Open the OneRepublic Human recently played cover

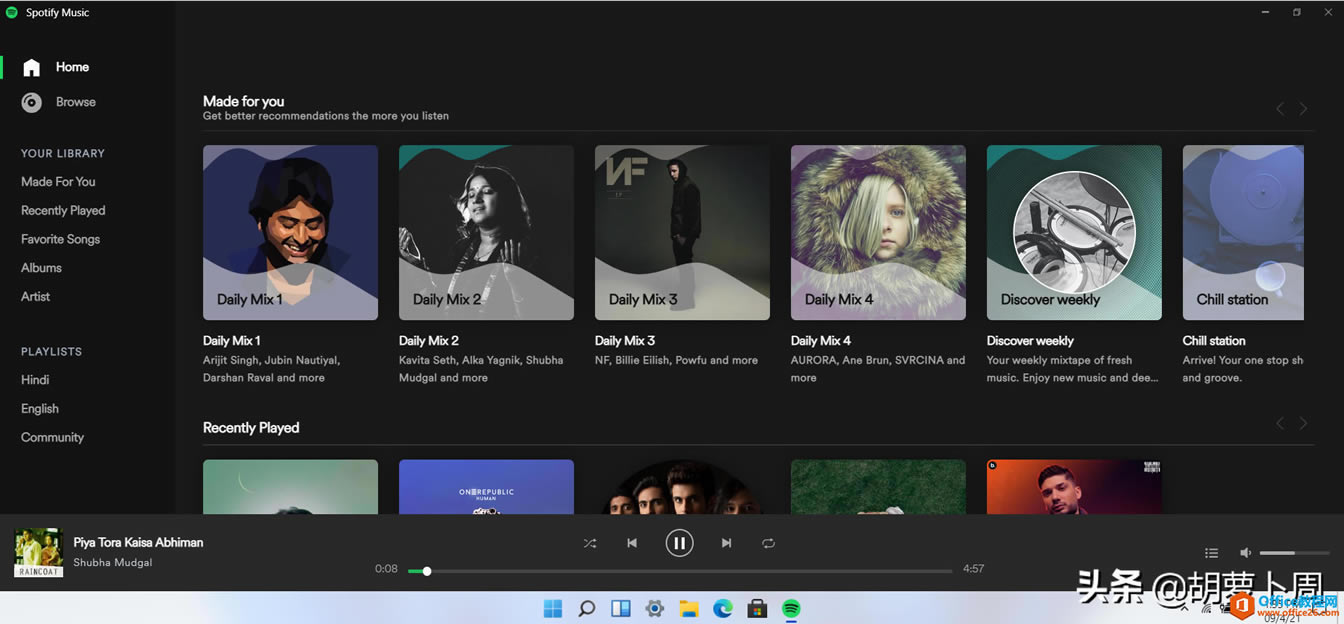486,487
